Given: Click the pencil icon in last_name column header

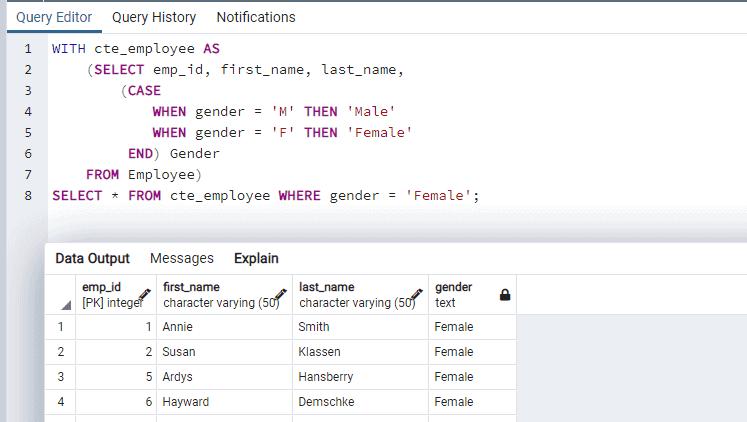Looking at the screenshot, I should coord(417,295).
